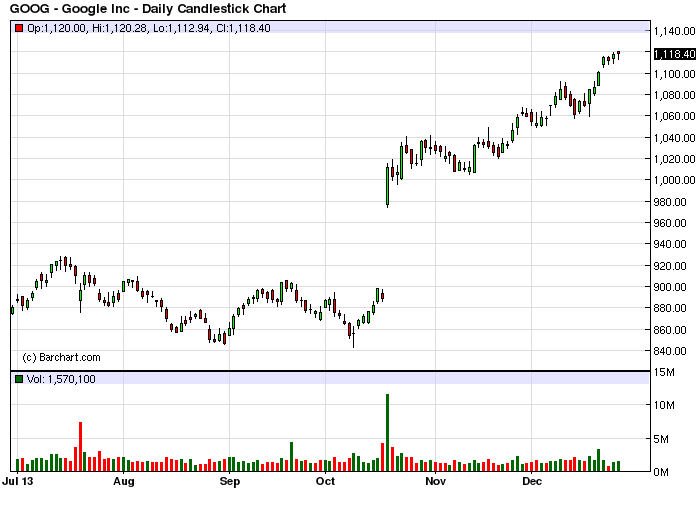Click the long green gap-up candle near 980
Image resolution: width=700 pixels, height=512 pixels.
pos(388,186)
